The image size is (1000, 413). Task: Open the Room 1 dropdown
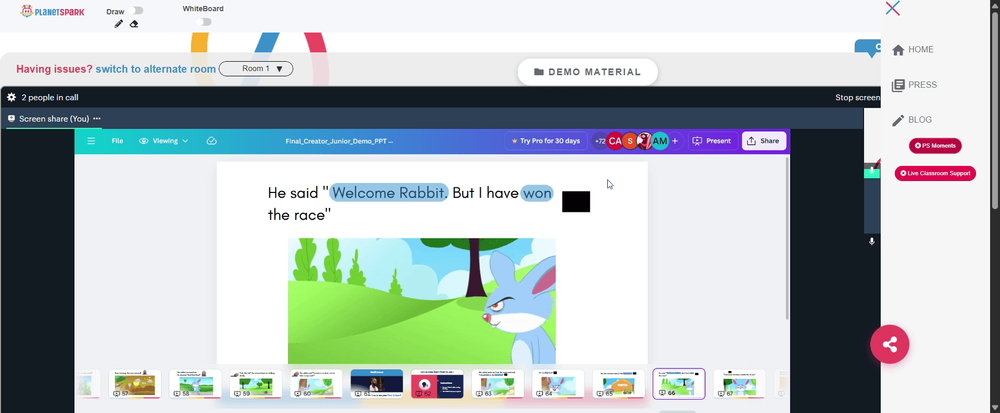(x=256, y=69)
